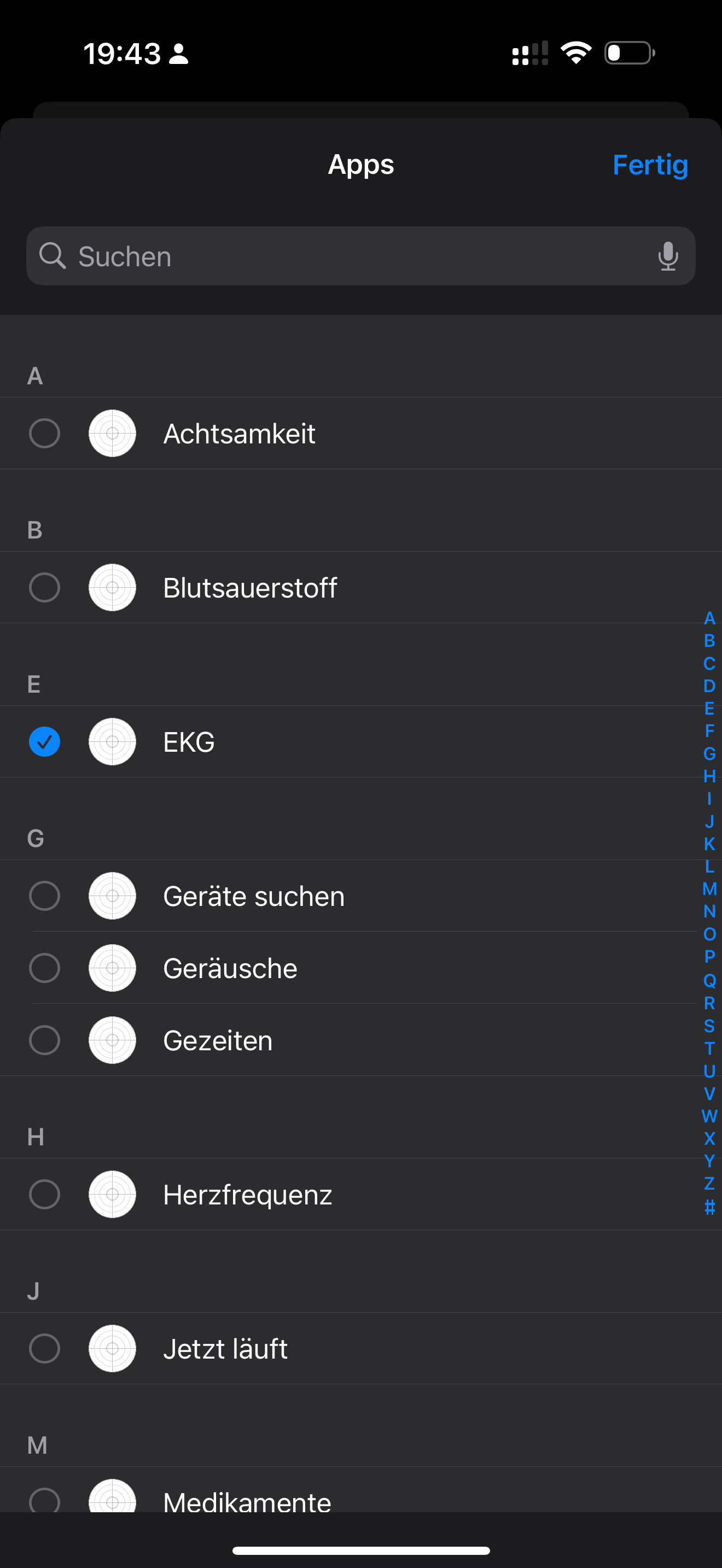722x1568 pixels.
Task: Tap the Herzfrequenz label text
Action: [x=247, y=1194]
